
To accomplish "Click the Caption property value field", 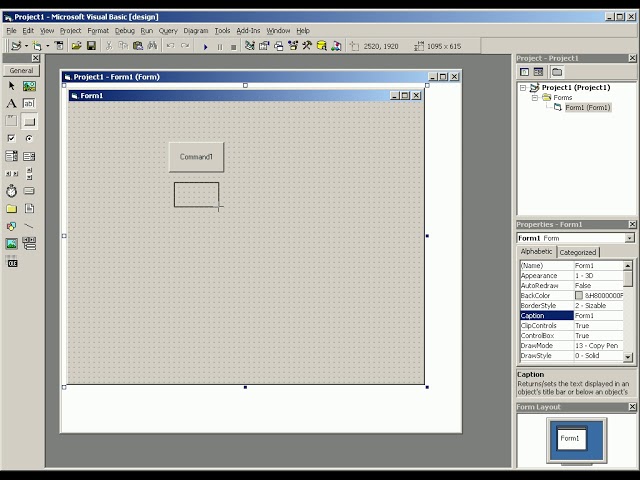I will coord(598,316).
